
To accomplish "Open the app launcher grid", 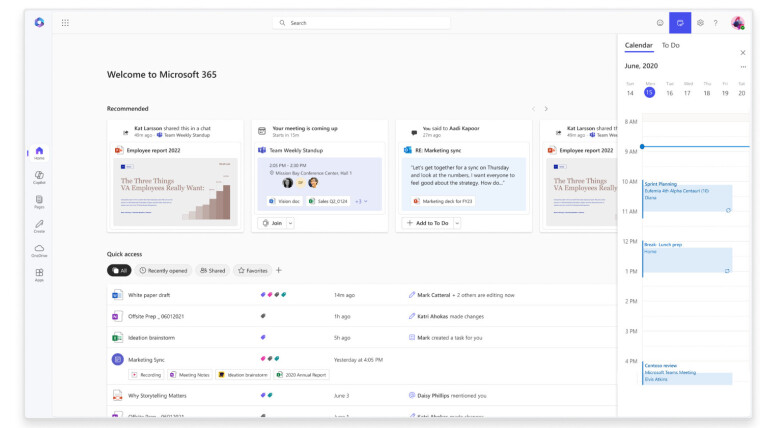I will (x=65, y=23).
